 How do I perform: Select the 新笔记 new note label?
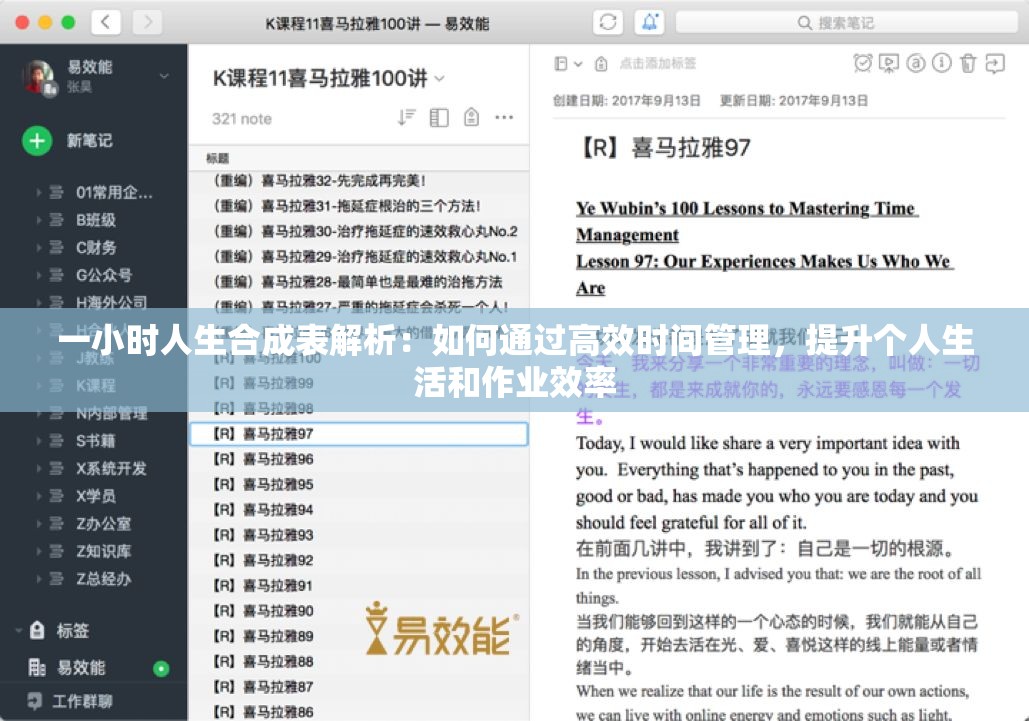(90, 140)
